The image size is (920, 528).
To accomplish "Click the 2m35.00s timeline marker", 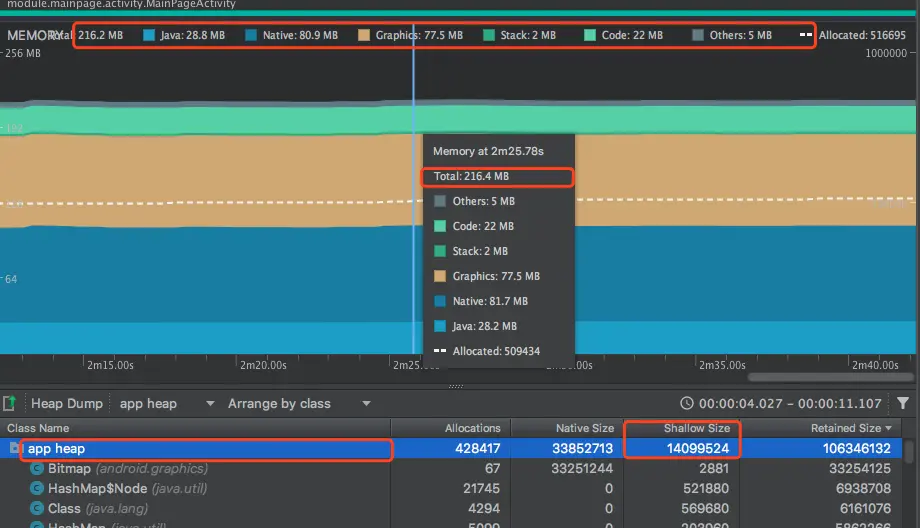I will pos(722,365).
